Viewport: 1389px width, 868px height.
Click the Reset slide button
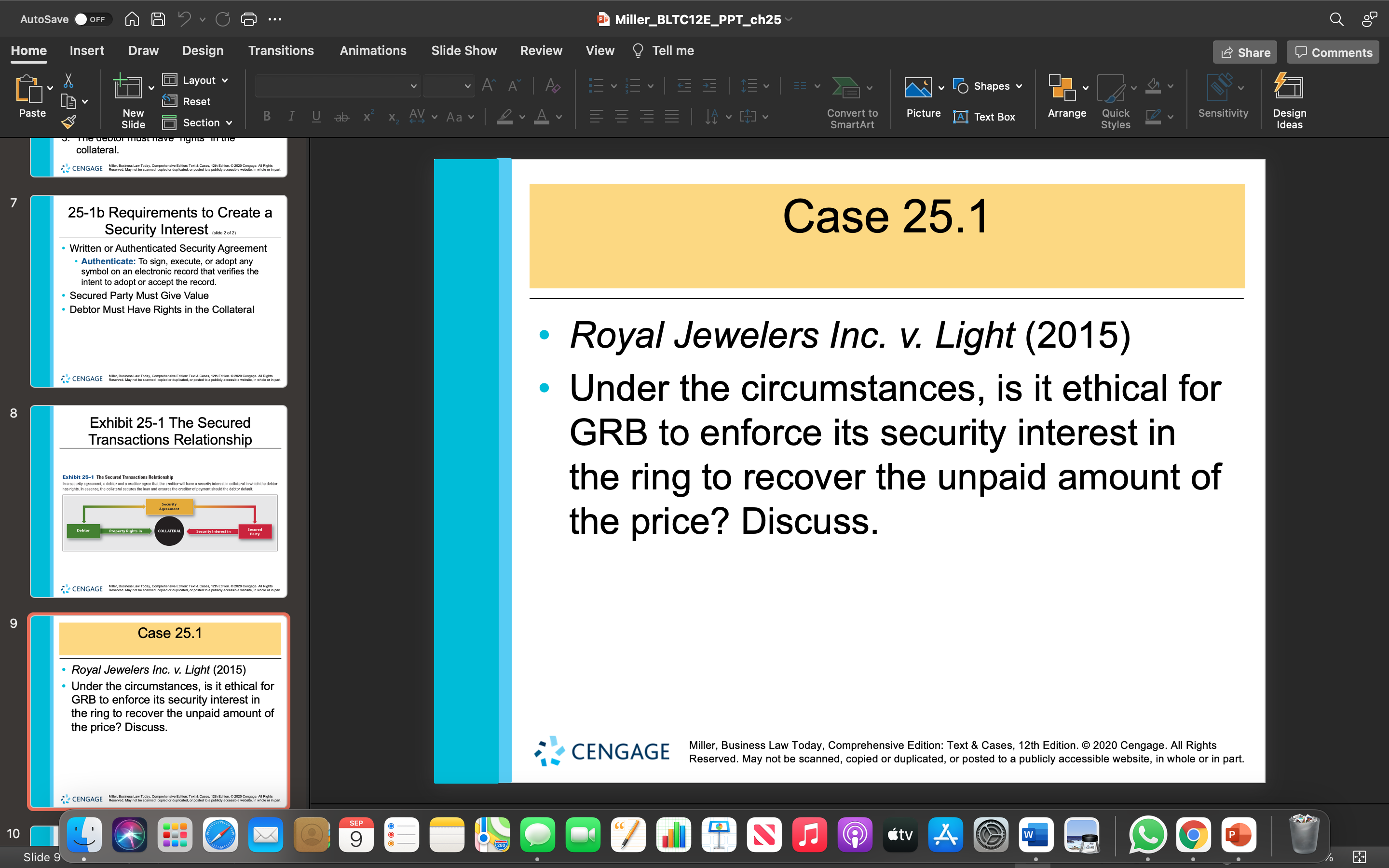click(187, 101)
